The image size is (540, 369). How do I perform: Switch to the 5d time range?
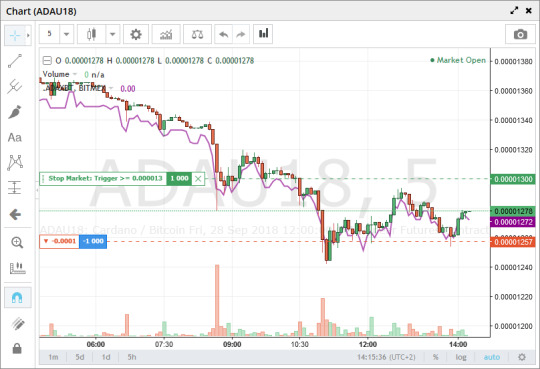(x=80, y=357)
